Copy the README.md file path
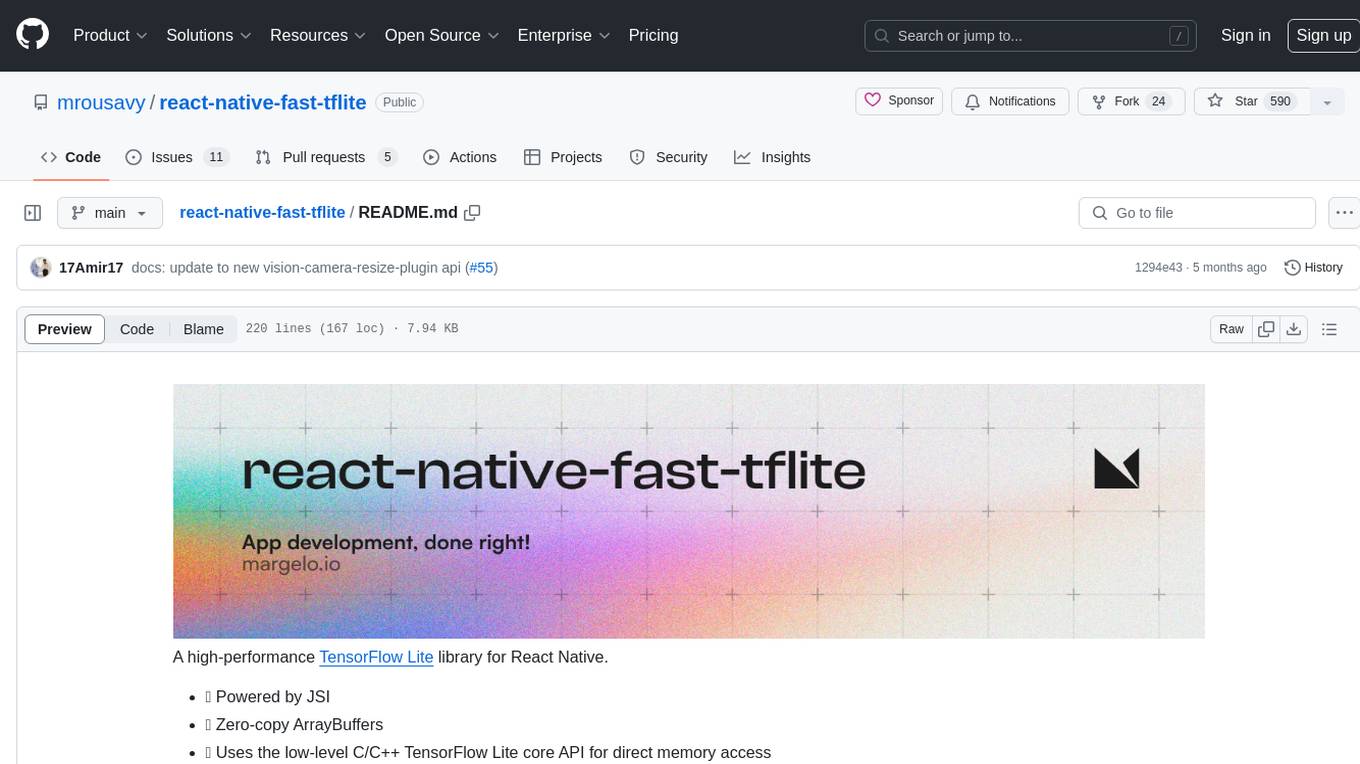 click(x=473, y=213)
